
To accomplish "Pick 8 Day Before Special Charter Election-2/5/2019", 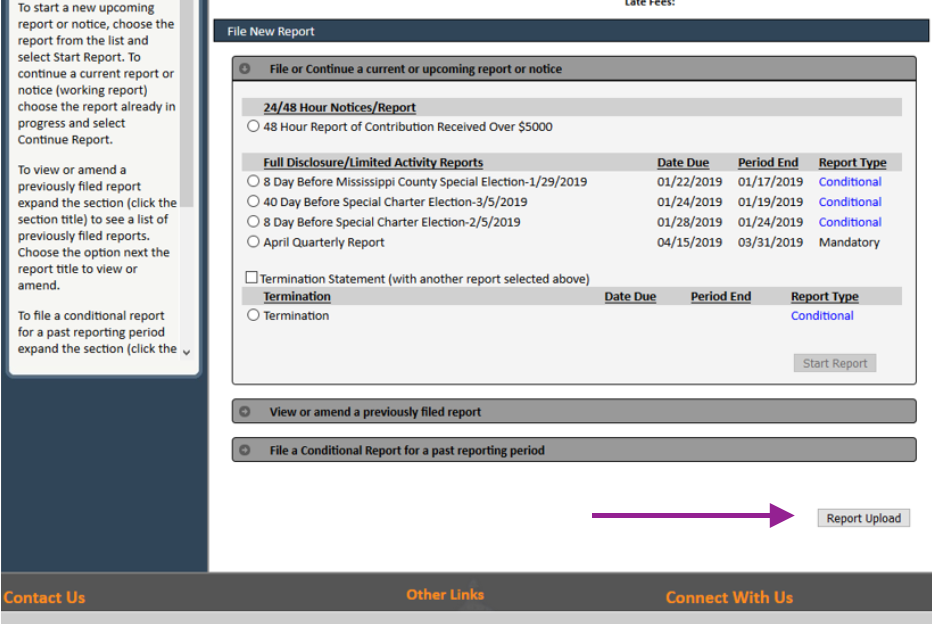I will coord(253,222).
